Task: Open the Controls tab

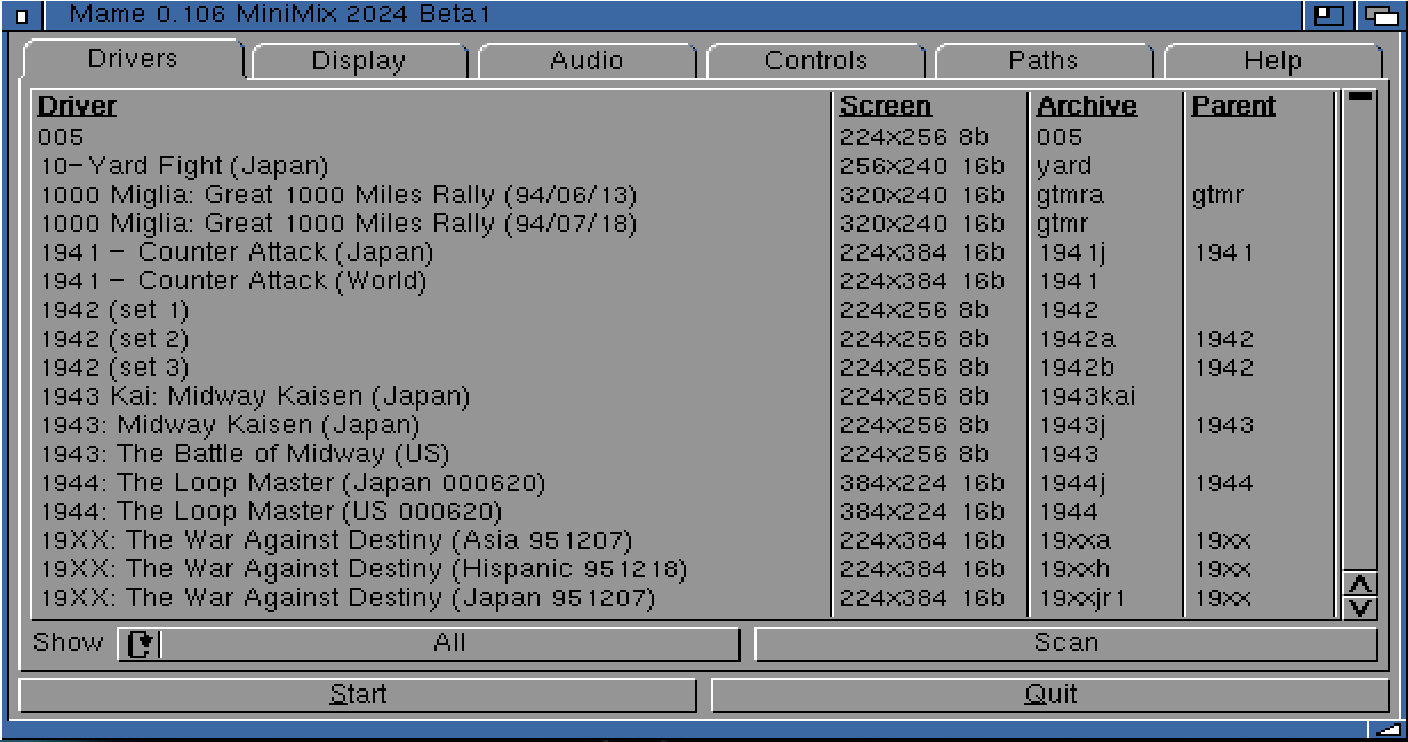Action: (816, 61)
